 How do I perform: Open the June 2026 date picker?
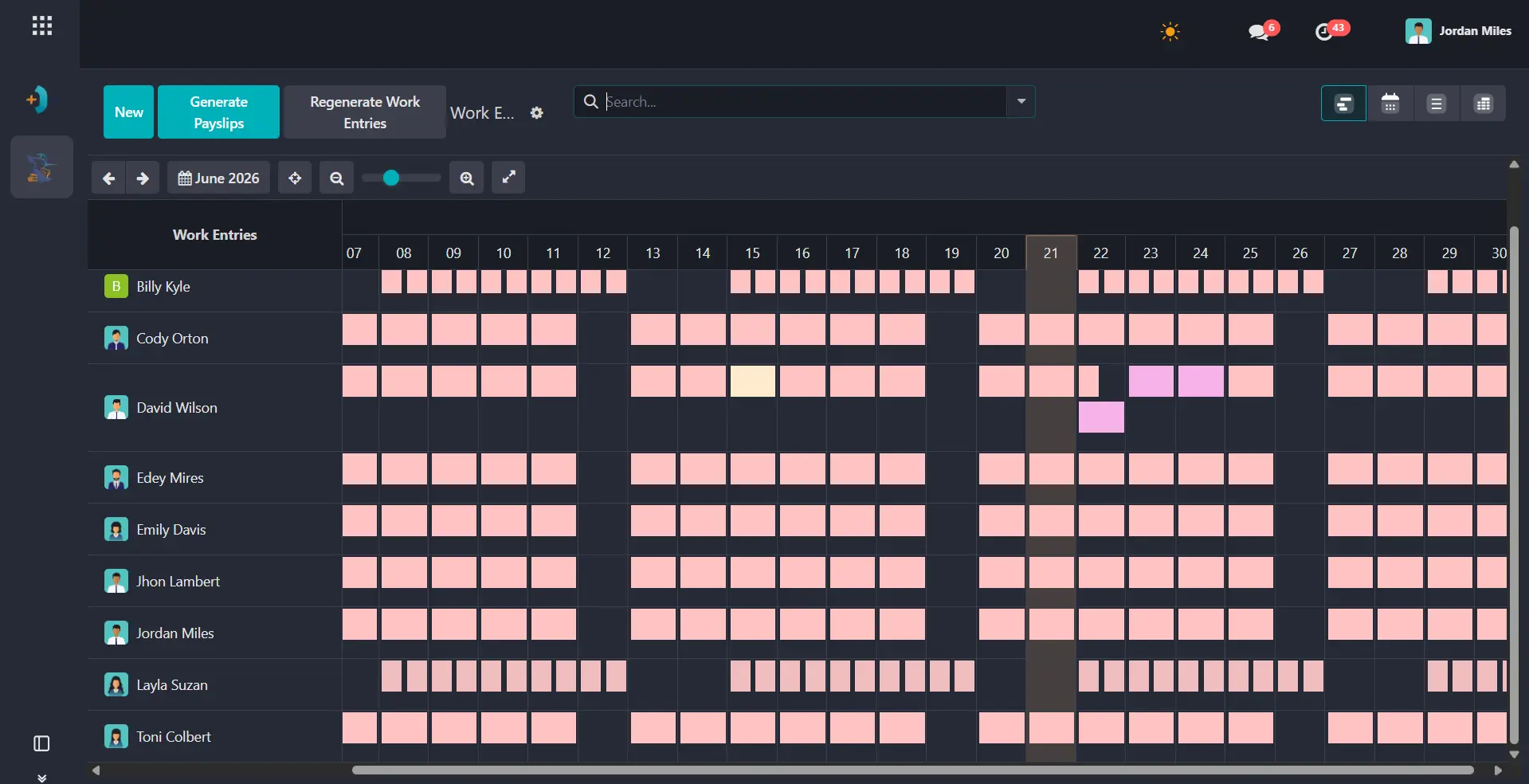point(218,178)
